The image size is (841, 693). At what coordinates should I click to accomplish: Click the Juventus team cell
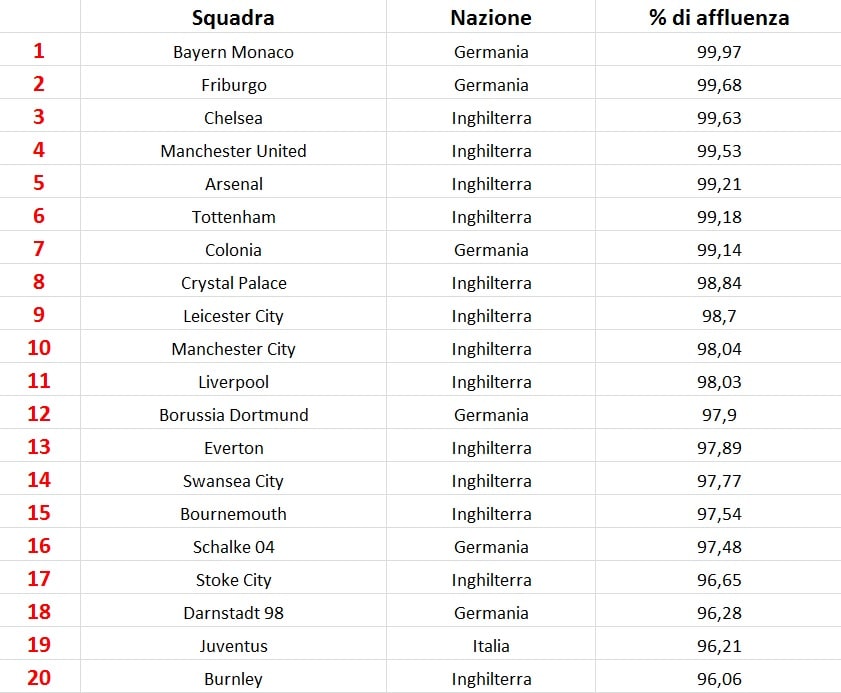[x=233, y=646]
